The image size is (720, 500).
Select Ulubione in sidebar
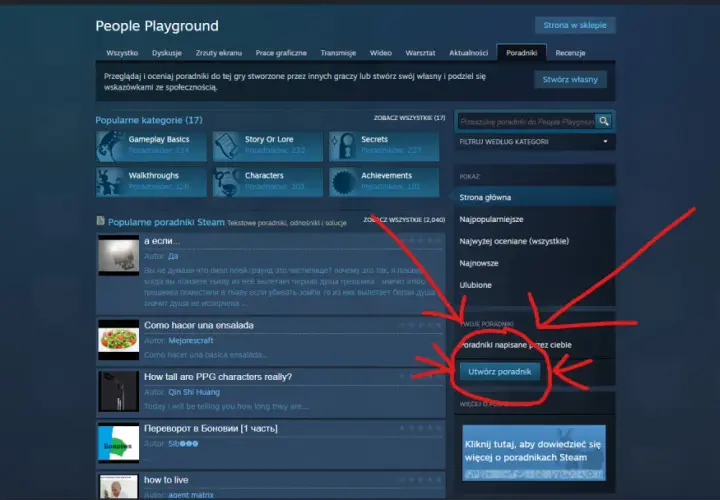pyautogui.click(x=475, y=285)
